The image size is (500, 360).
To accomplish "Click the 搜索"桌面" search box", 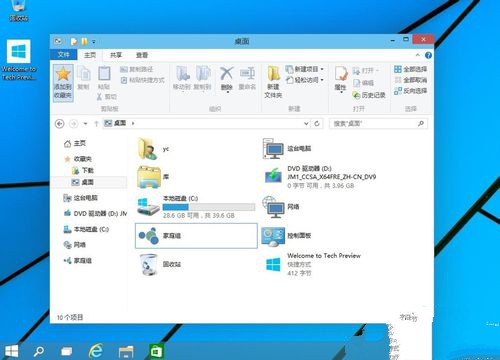I will click(x=378, y=124).
